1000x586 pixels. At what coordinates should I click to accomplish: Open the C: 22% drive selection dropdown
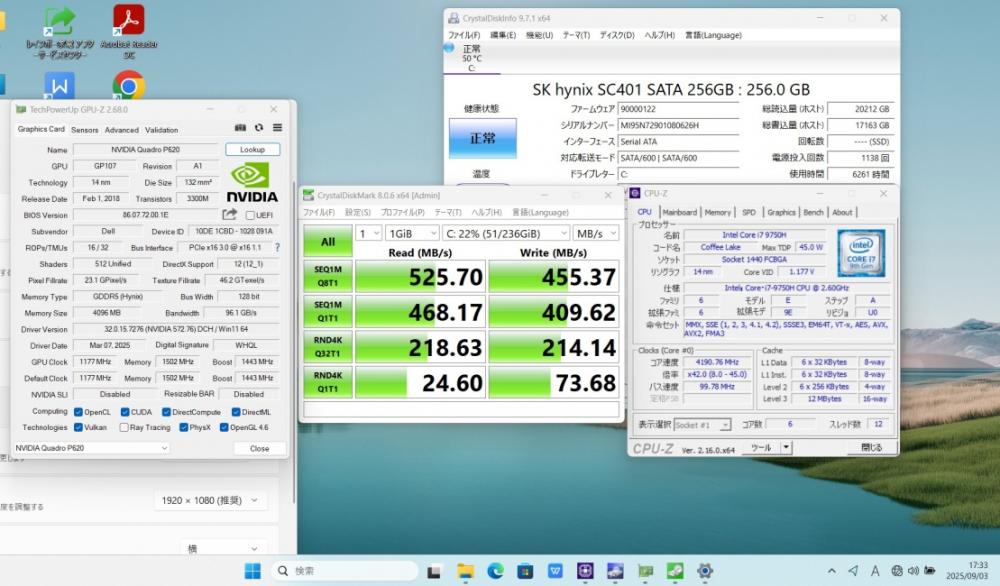[506, 234]
